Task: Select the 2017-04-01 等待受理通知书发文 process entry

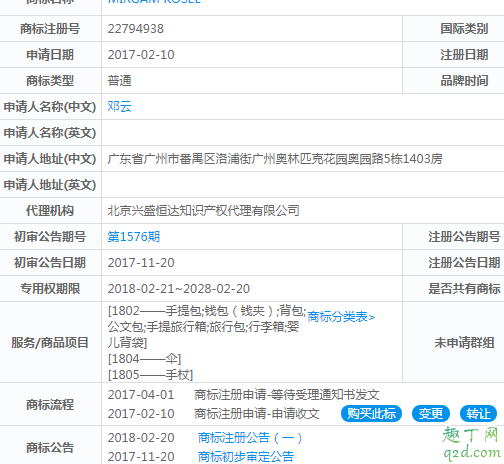Action: click(x=244, y=395)
